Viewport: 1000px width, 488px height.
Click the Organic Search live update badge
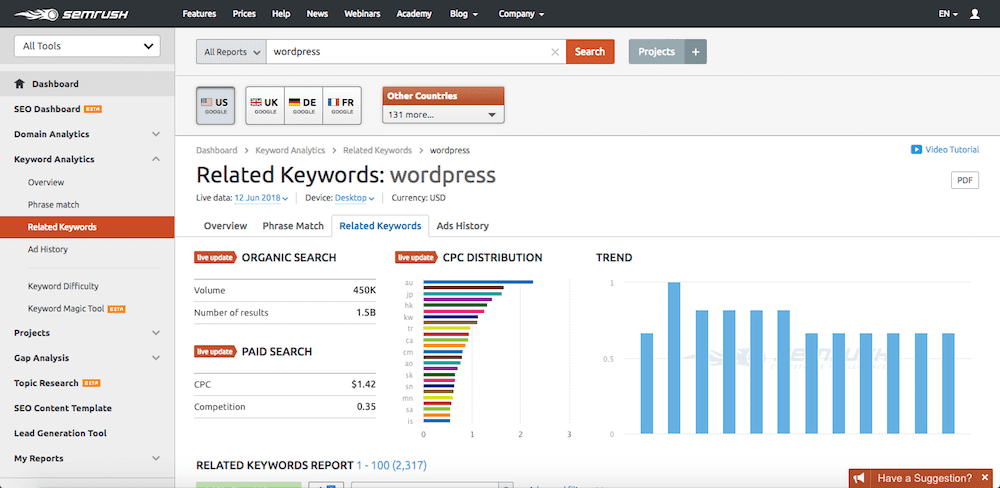click(x=216, y=257)
